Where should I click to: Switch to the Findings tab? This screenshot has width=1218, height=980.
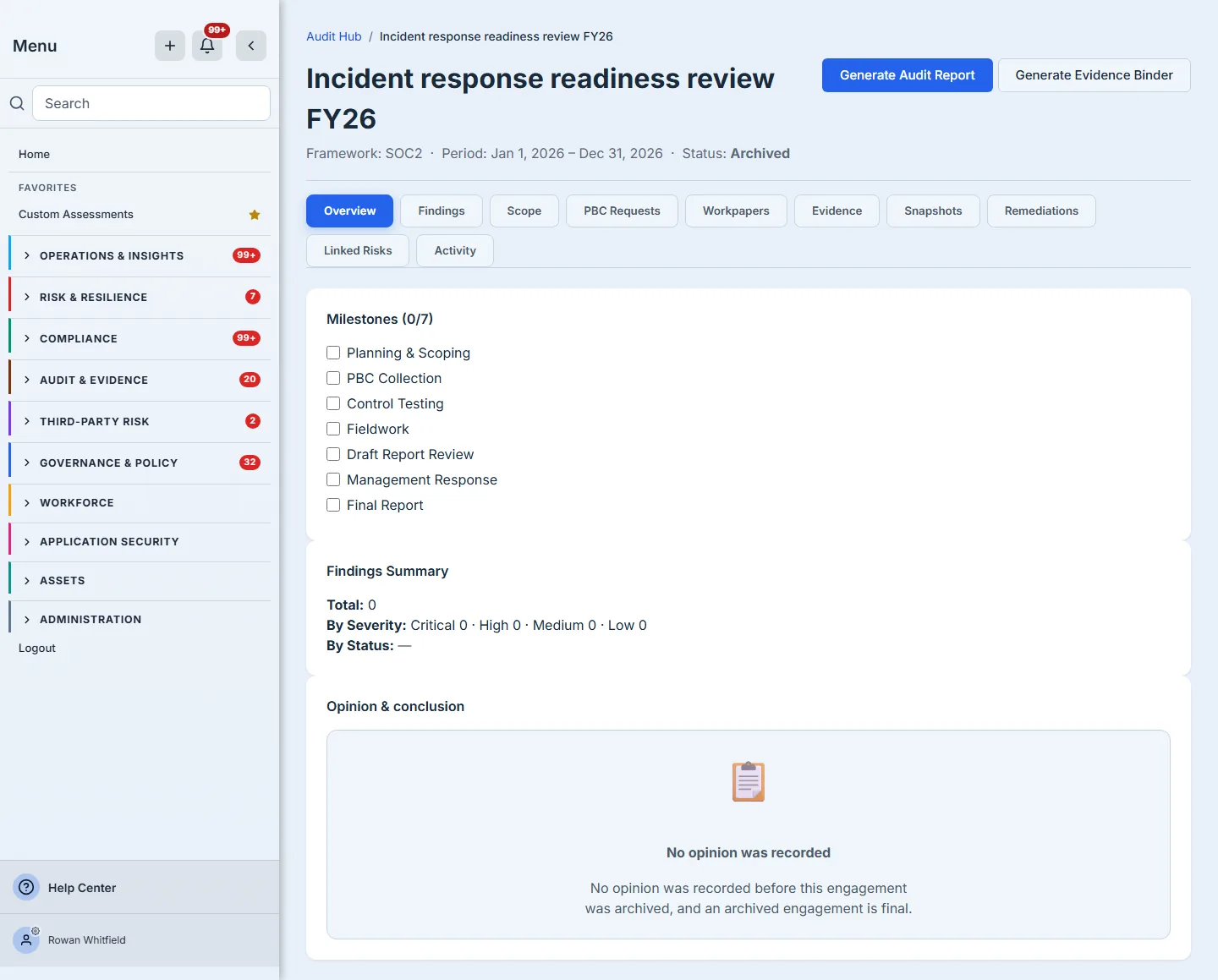pos(442,211)
